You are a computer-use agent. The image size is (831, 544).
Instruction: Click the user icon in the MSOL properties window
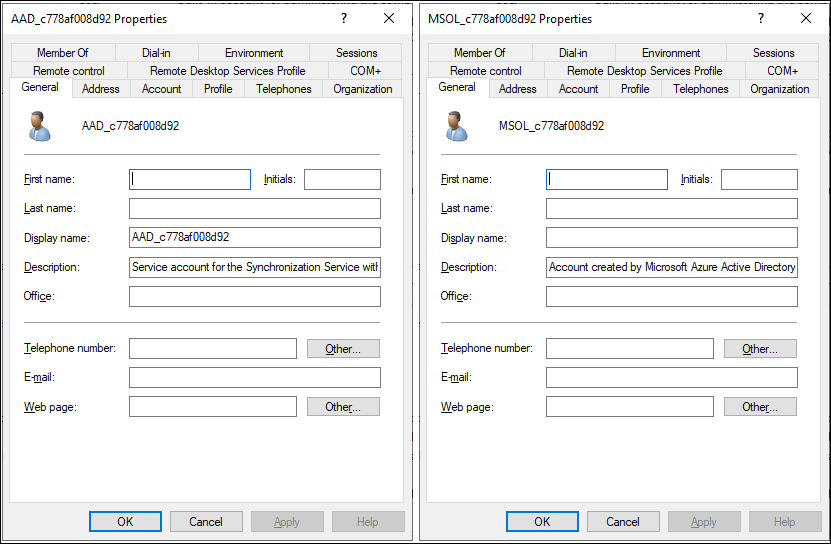(457, 126)
